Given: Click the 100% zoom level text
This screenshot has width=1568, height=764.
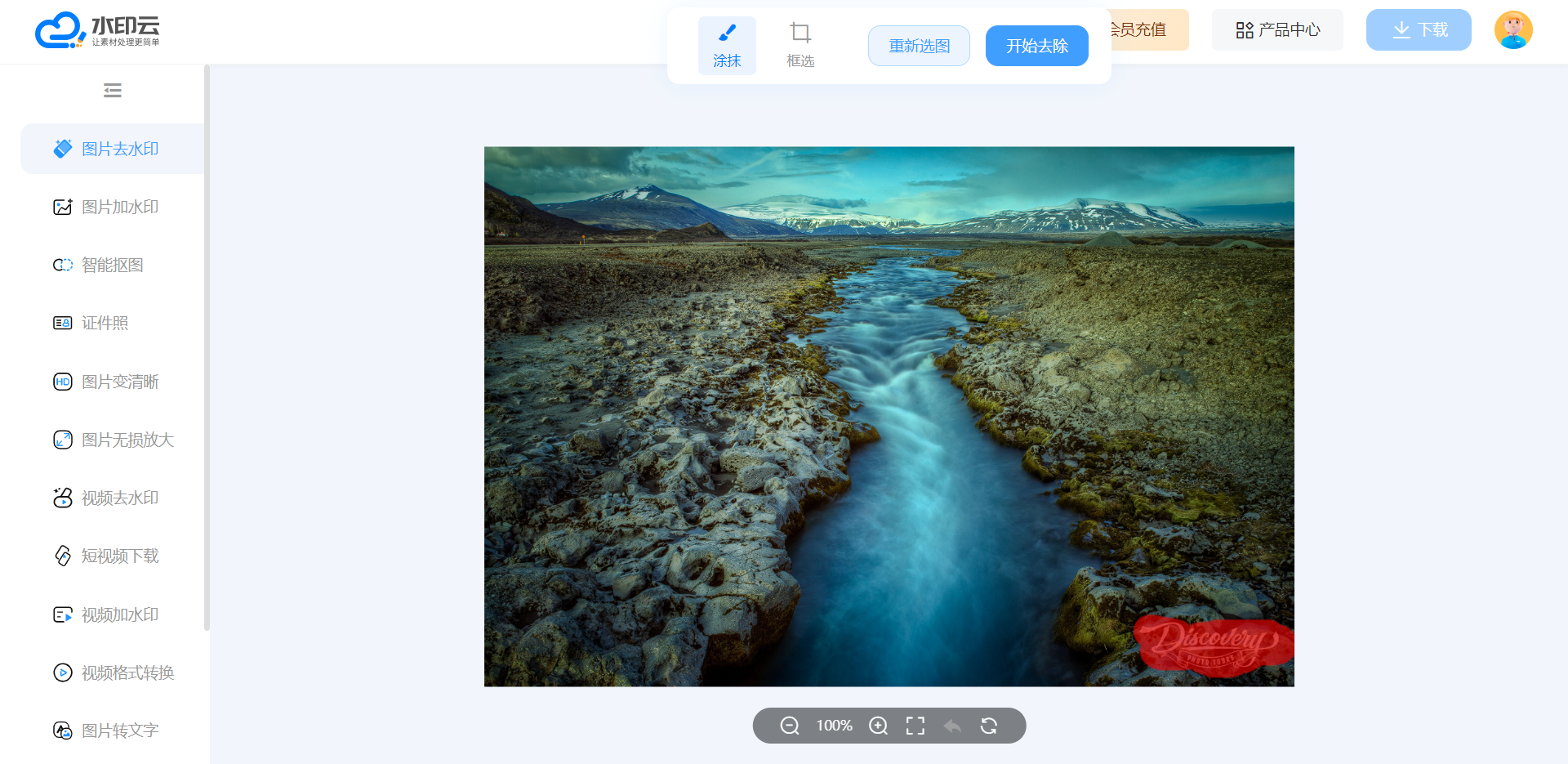Looking at the screenshot, I should (x=834, y=726).
